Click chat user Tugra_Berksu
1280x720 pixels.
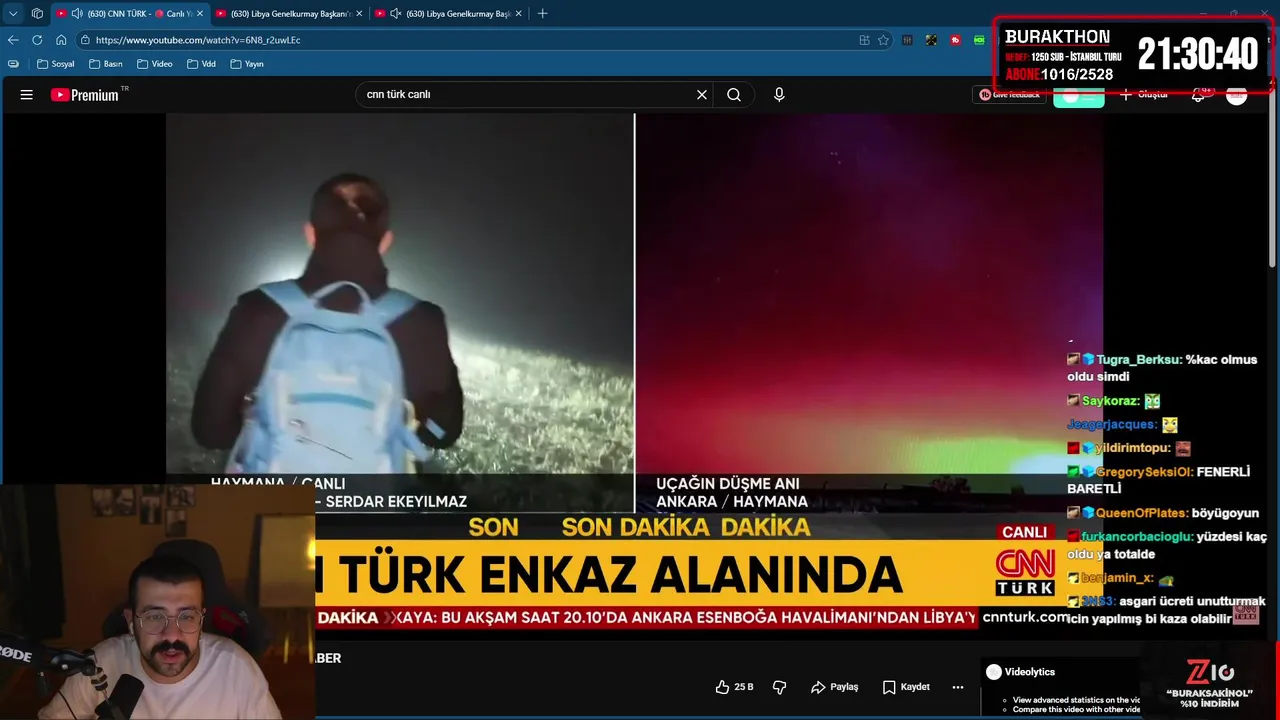click(1139, 360)
